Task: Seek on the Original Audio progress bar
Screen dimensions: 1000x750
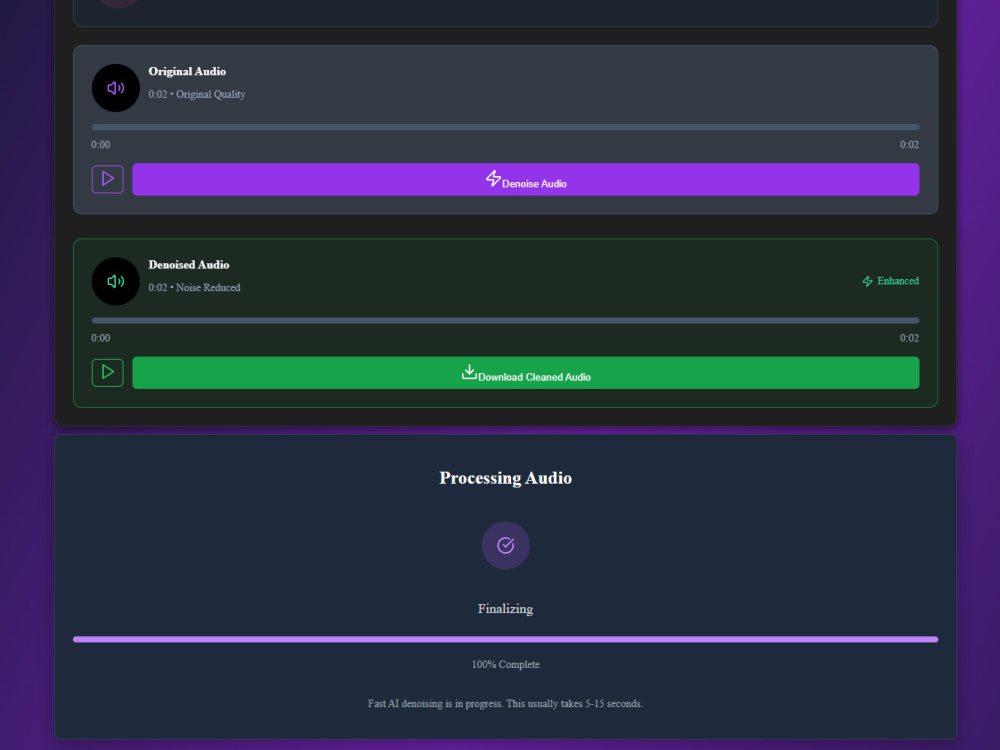Action: point(505,127)
